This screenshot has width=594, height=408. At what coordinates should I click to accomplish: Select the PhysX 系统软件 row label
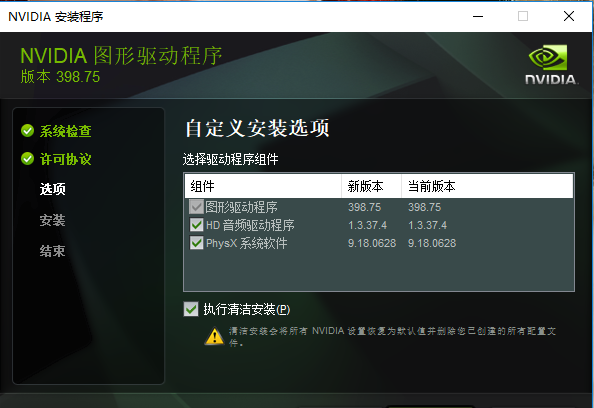coord(247,243)
